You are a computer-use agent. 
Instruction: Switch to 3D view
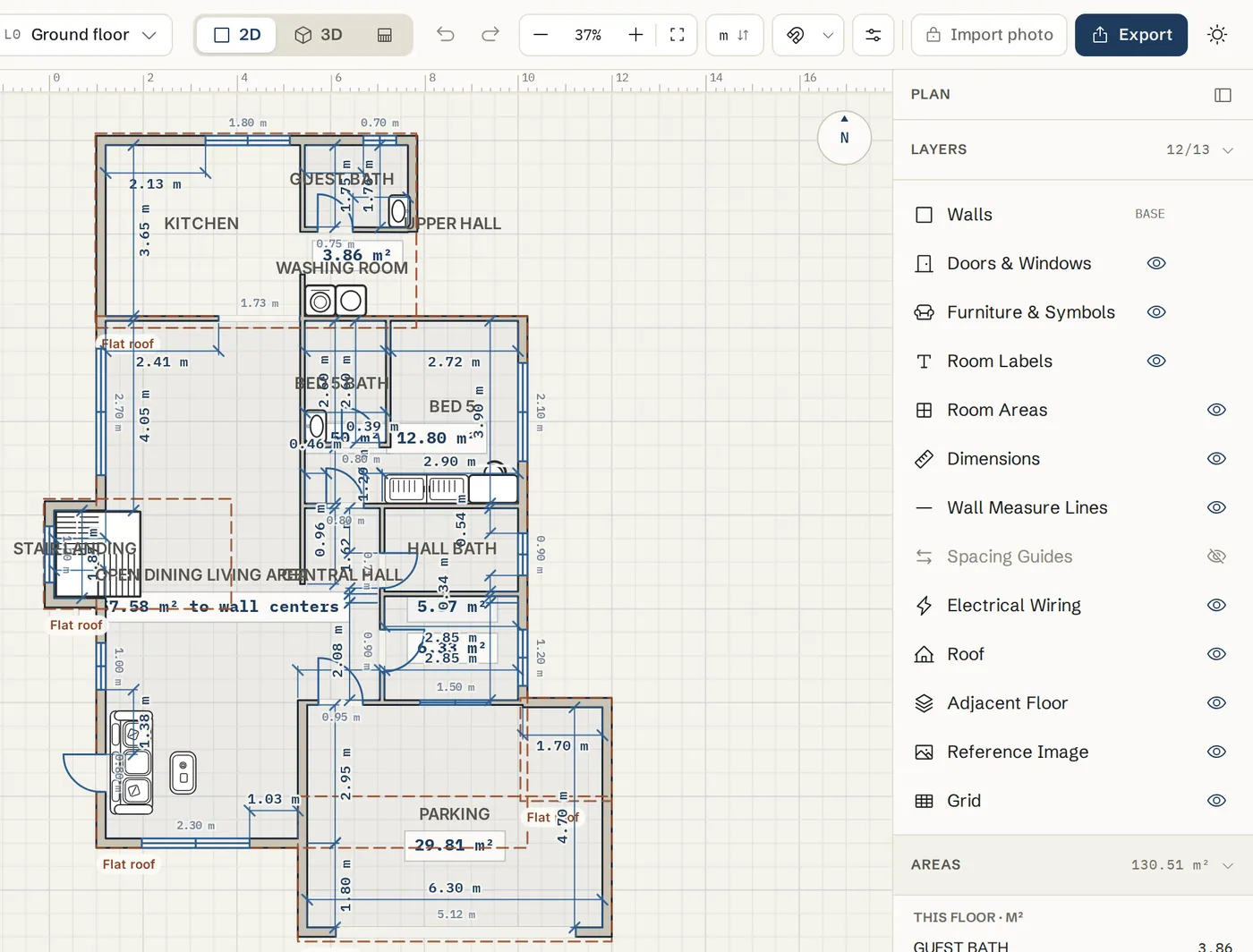319,35
